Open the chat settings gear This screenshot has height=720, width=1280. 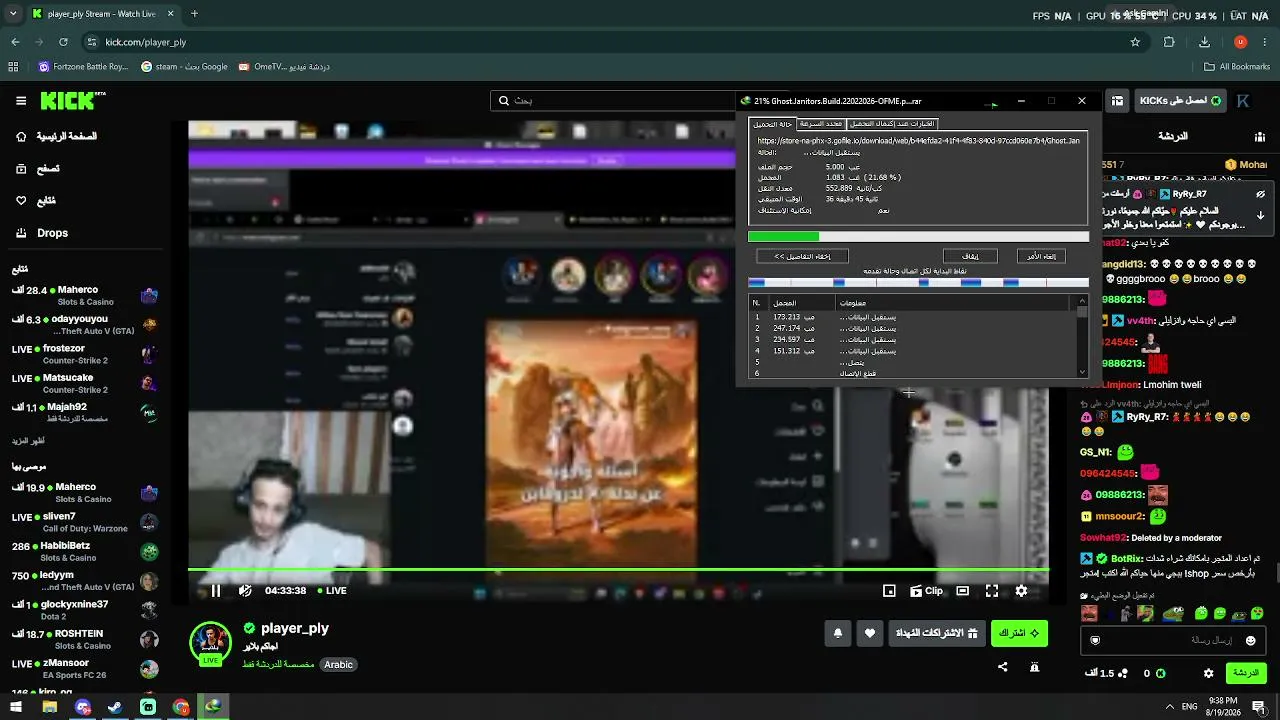point(1208,673)
